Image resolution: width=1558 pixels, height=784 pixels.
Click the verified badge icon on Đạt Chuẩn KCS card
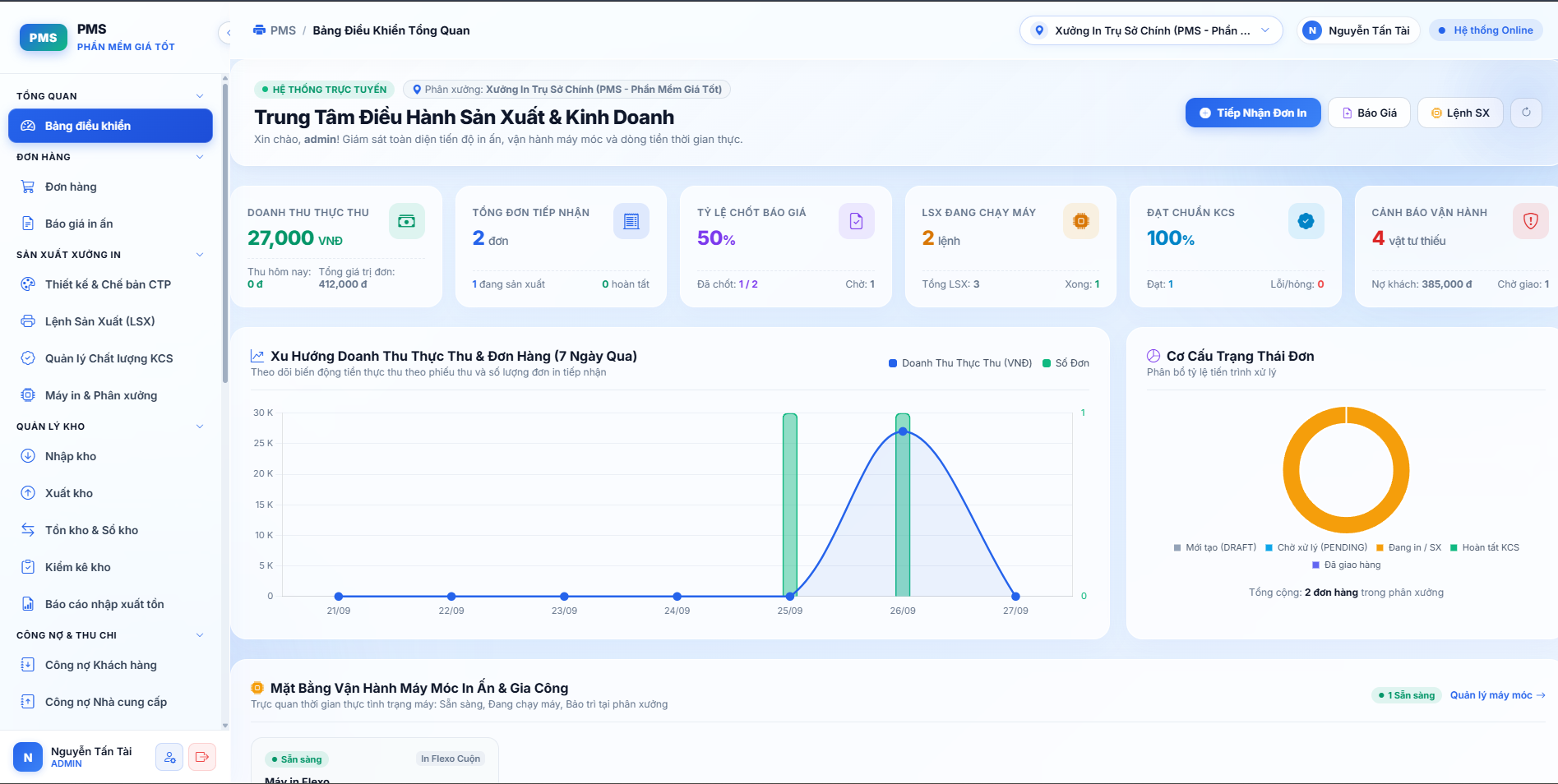[1306, 221]
